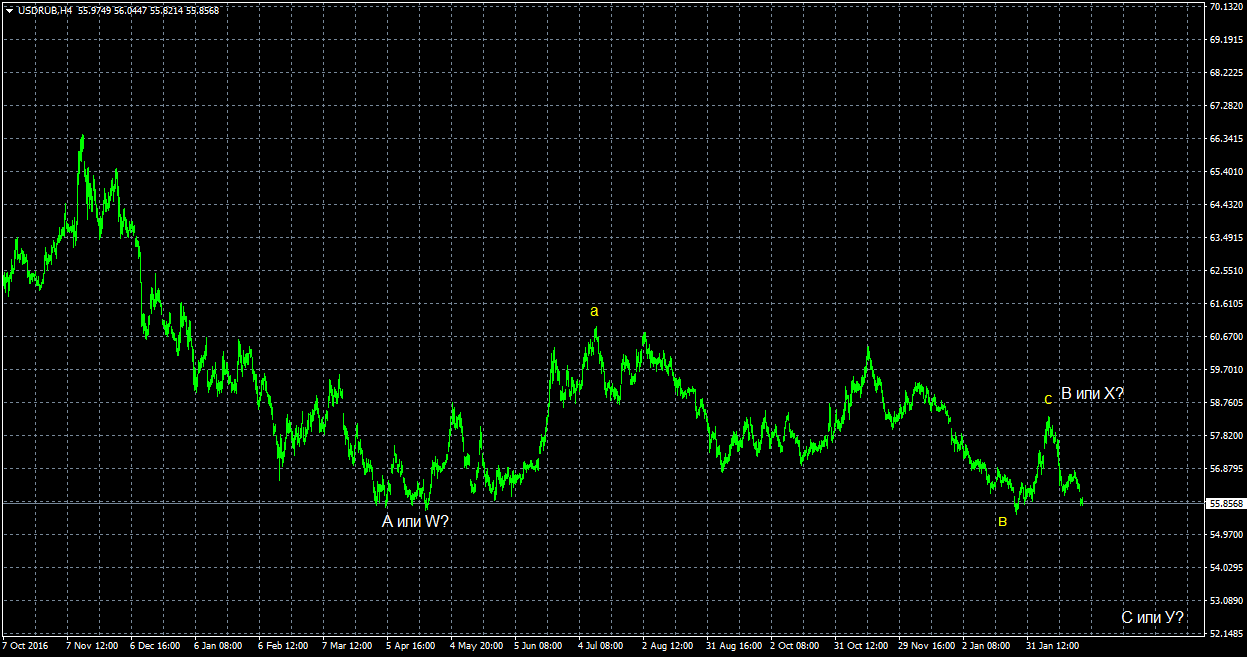Click the '7 Nov 12:00' time label
Image resolution: width=1247 pixels, height=657 pixels.
[x=92, y=646]
